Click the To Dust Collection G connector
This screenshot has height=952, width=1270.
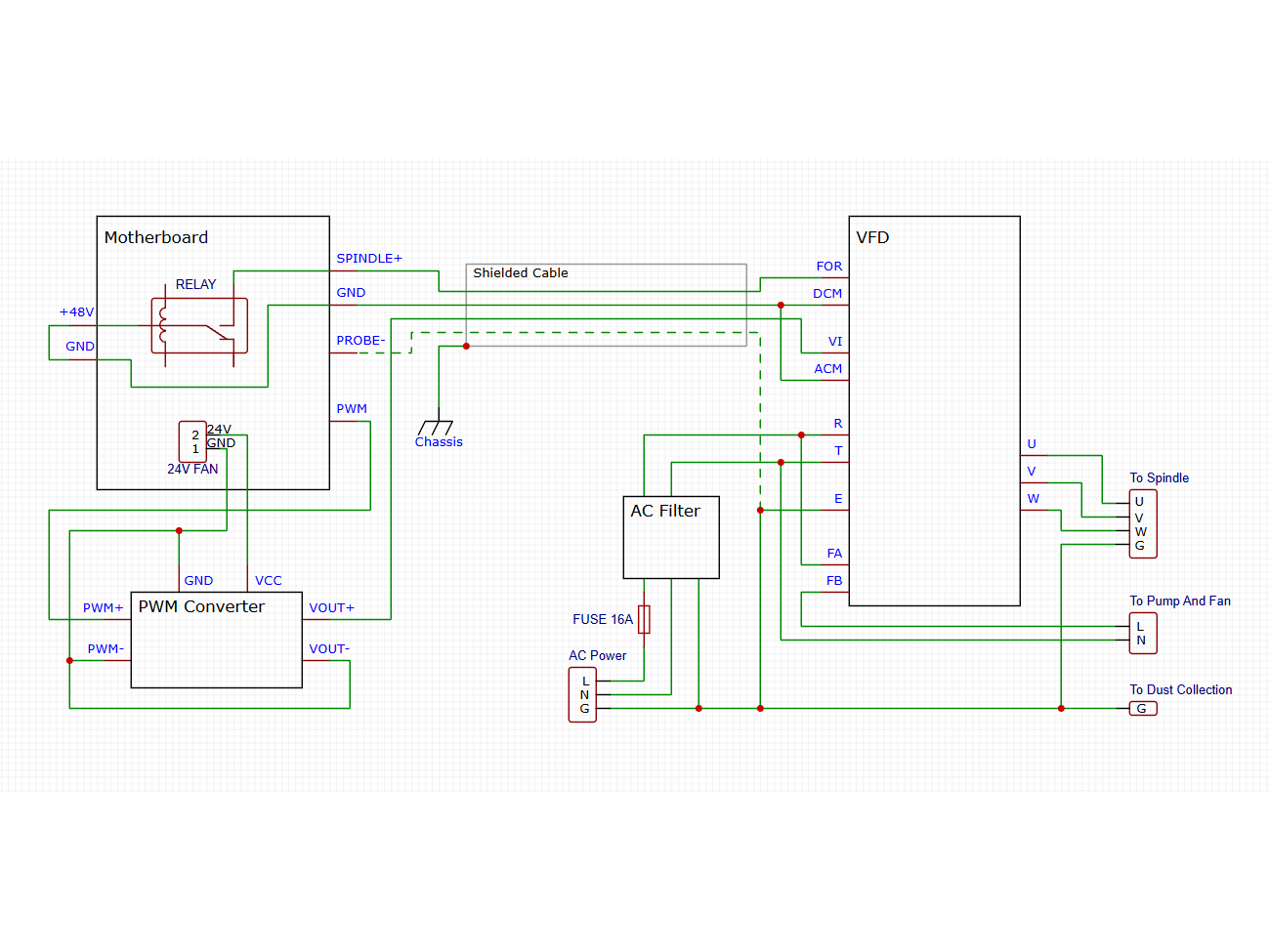pos(1143,709)
